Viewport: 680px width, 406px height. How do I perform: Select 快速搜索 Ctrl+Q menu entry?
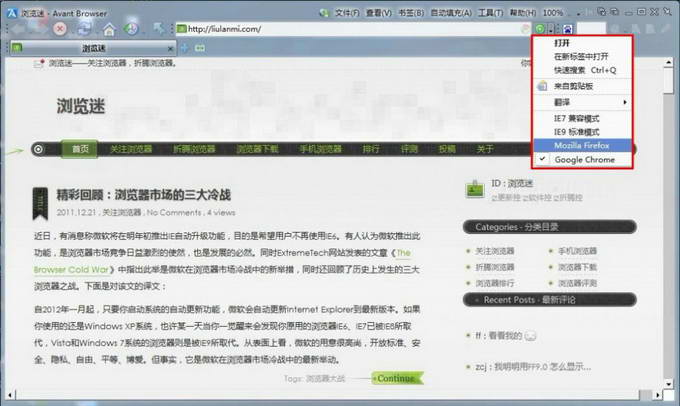tap(582, 70)
